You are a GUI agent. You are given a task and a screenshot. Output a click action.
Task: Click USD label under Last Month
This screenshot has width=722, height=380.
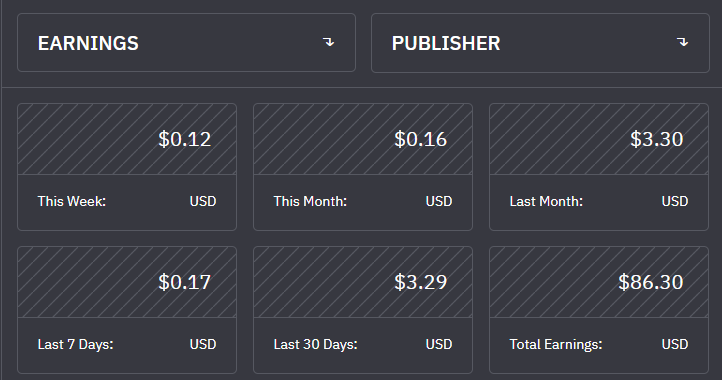675,201
